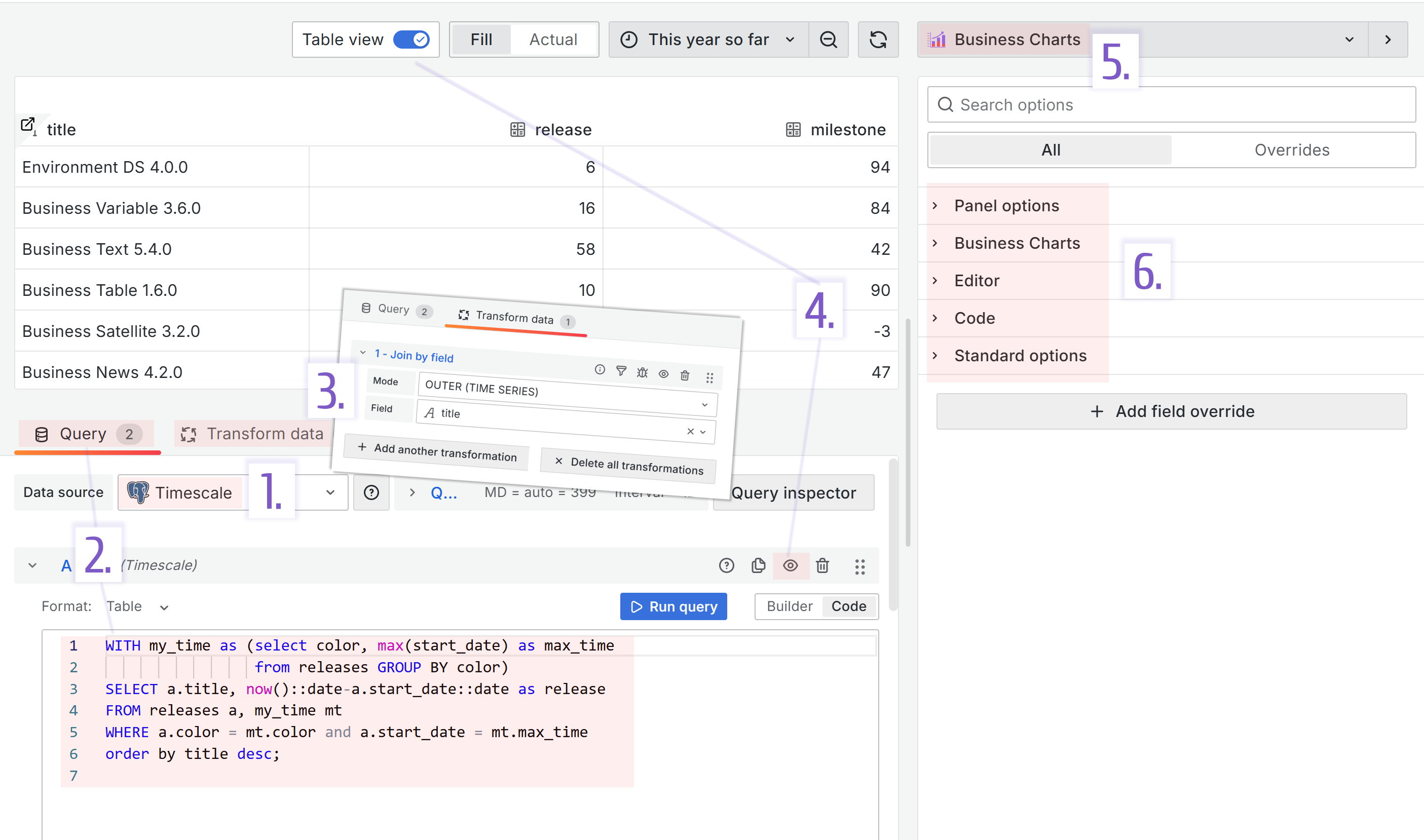This screenshot has height=840, width=1424.
Task: Expand the query options row
Action: 412,492
